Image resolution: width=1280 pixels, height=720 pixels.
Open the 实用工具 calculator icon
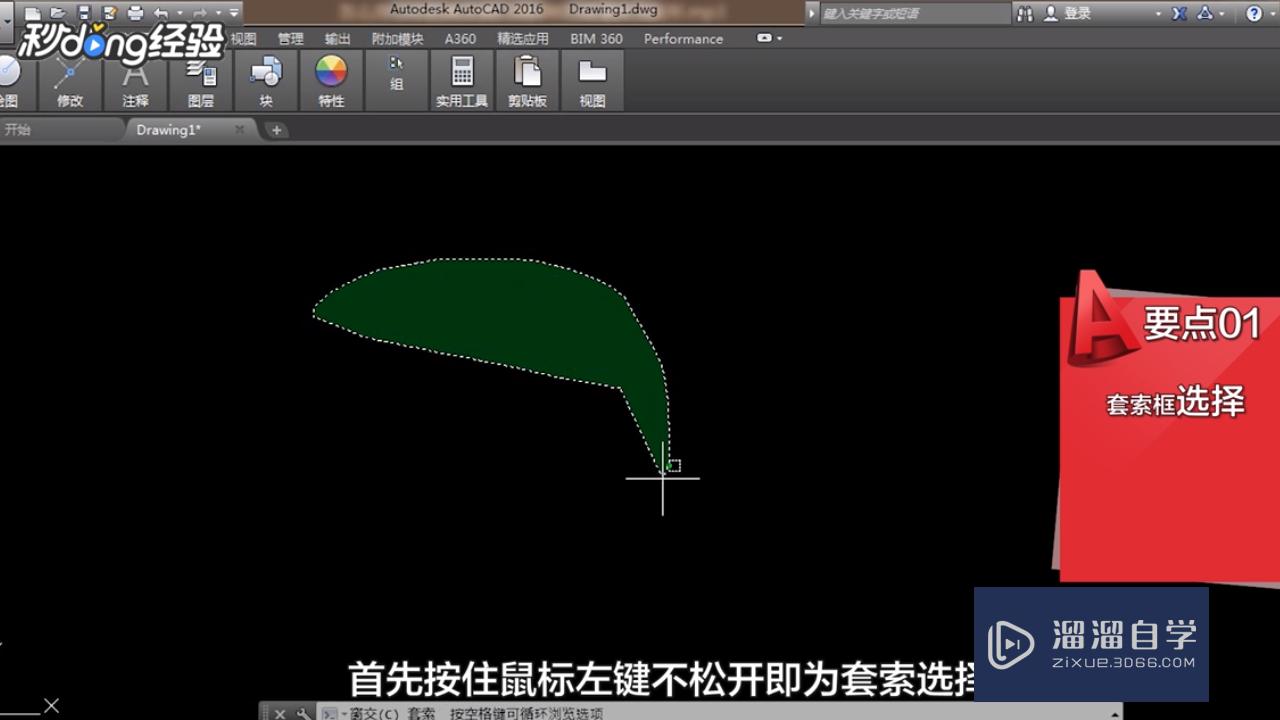tap(460, 72)
